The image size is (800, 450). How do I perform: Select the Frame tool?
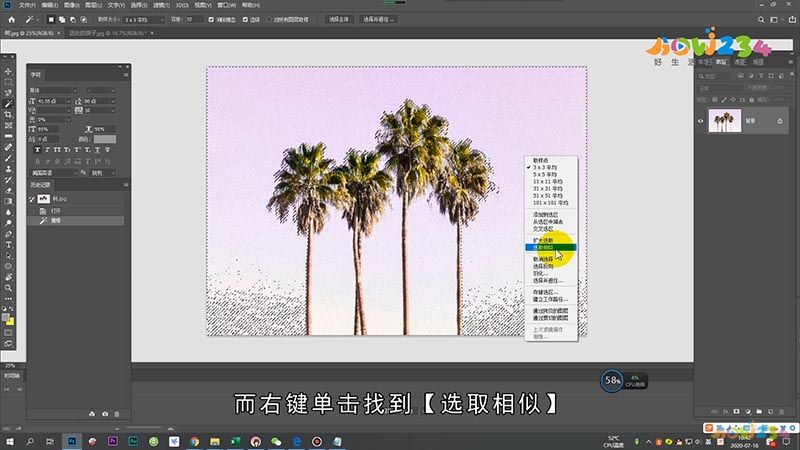click(8, 126)
